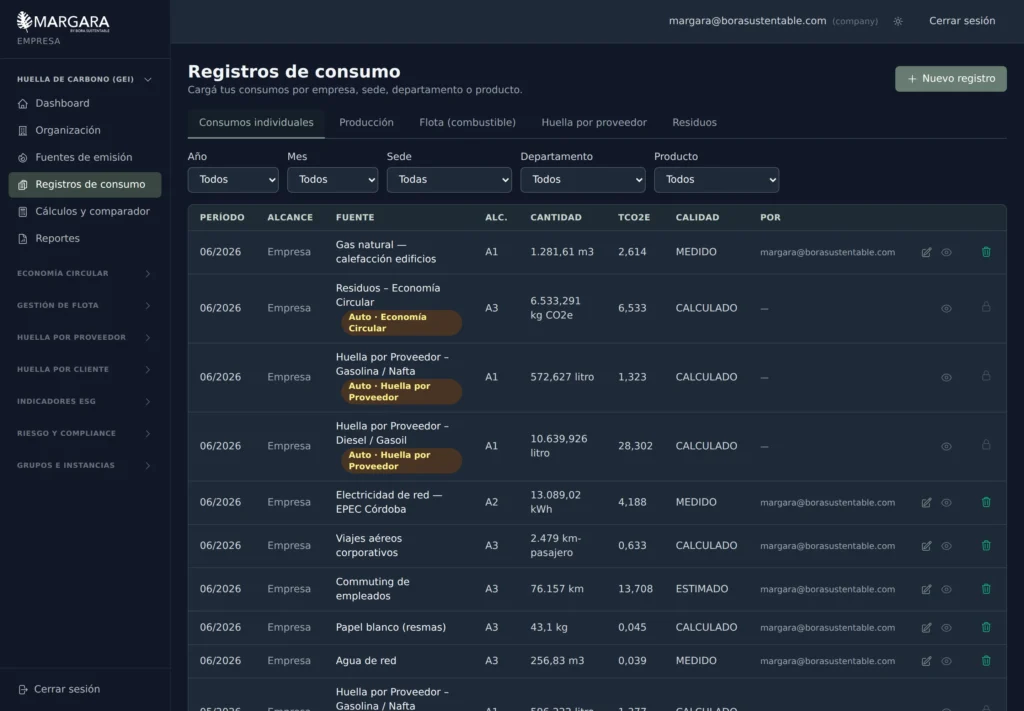Edit the Electricidad de red EPEC Córdoba record
The width and height of the screenshot is (1024, 711).
coord(926,503)
